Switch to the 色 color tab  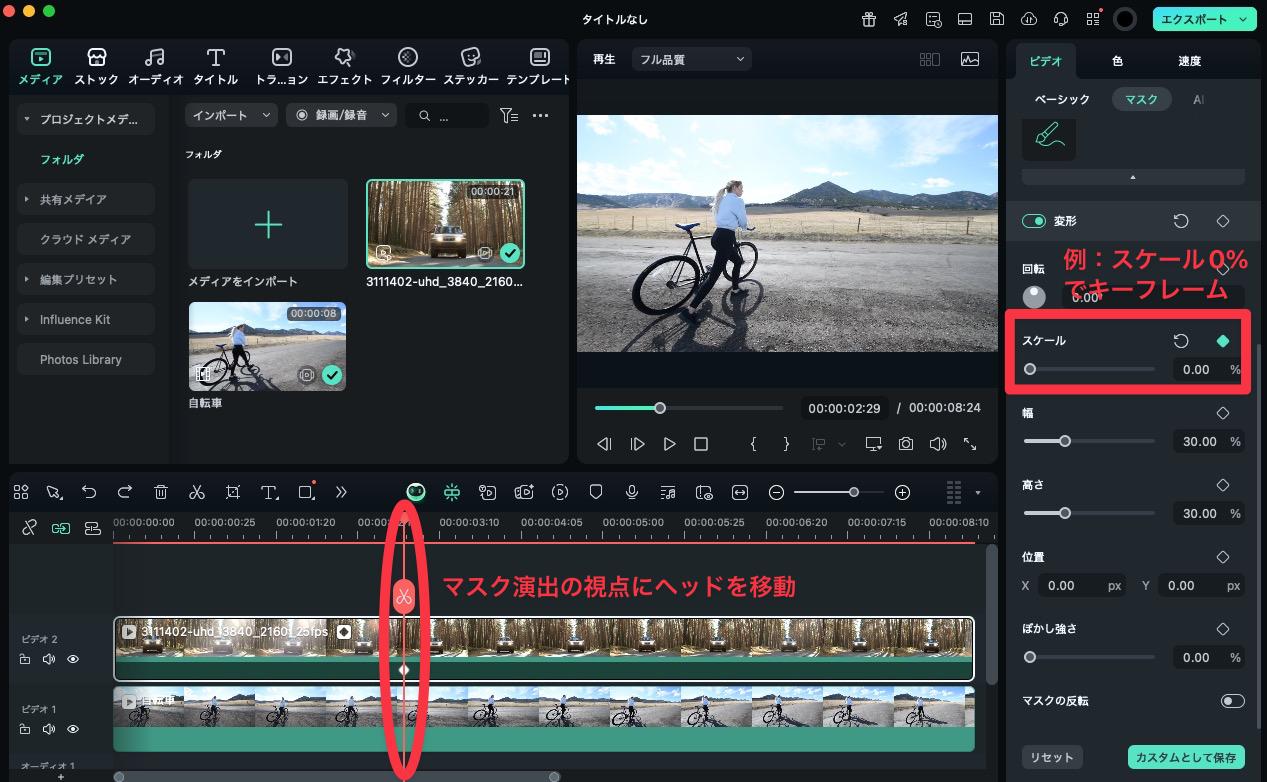pos(1117,61)
